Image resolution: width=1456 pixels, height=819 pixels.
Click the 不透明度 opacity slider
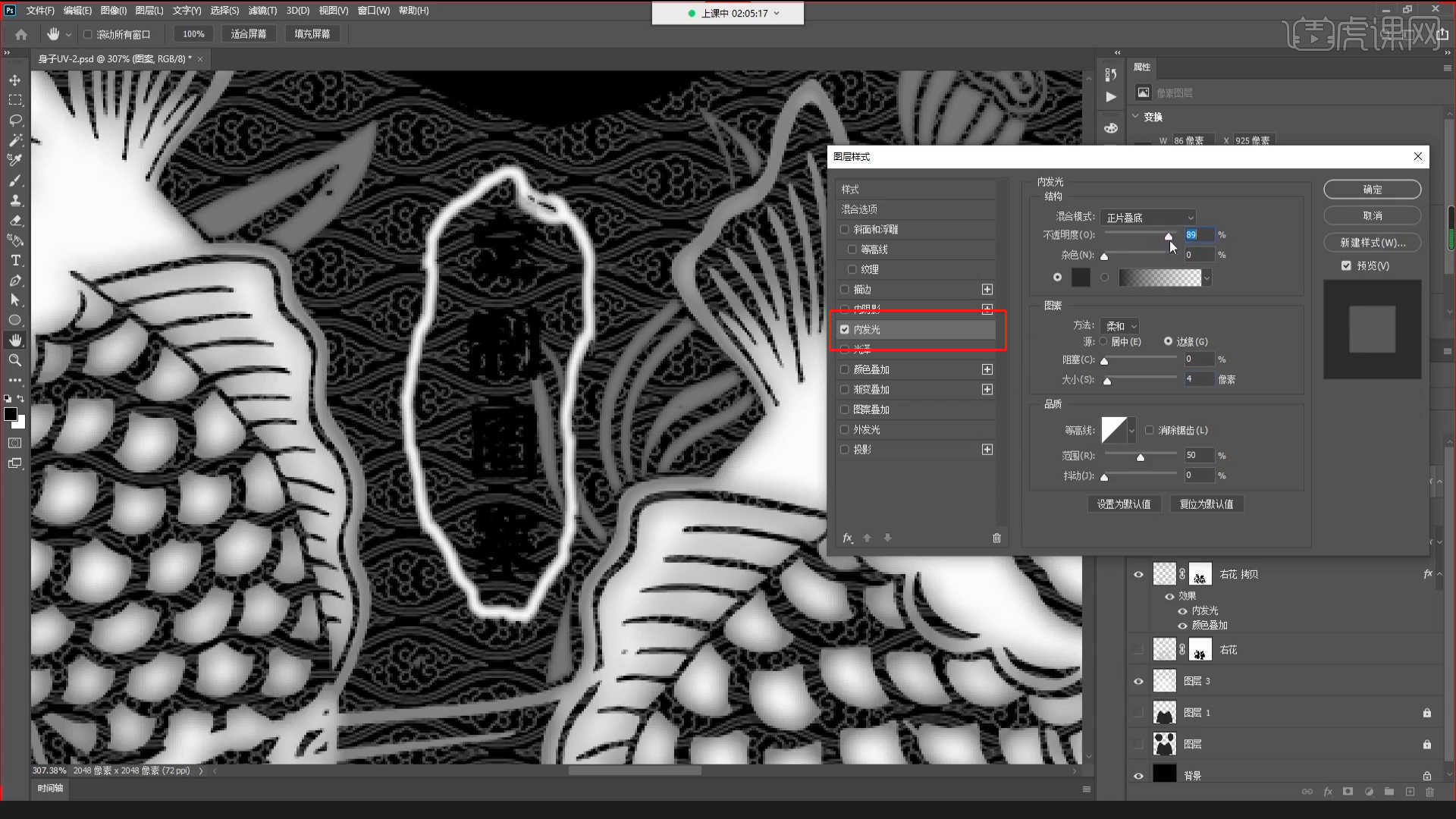(x=1141, y=235)
